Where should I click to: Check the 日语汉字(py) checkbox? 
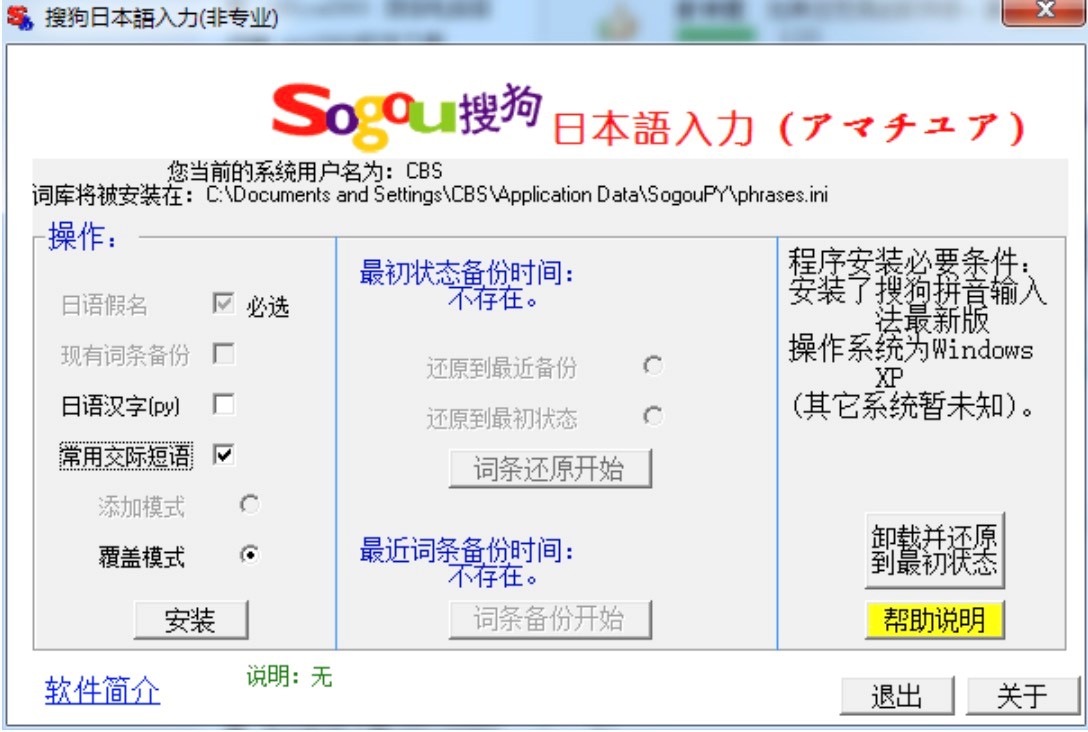223,405
